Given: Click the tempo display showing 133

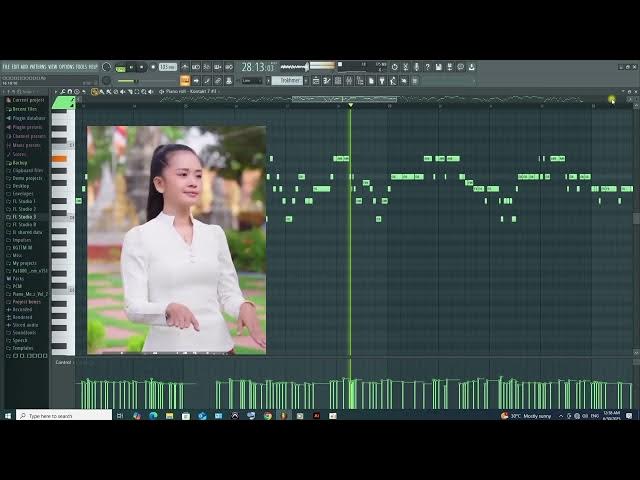Looking at the screenshot, I should (x=168, y=67).
